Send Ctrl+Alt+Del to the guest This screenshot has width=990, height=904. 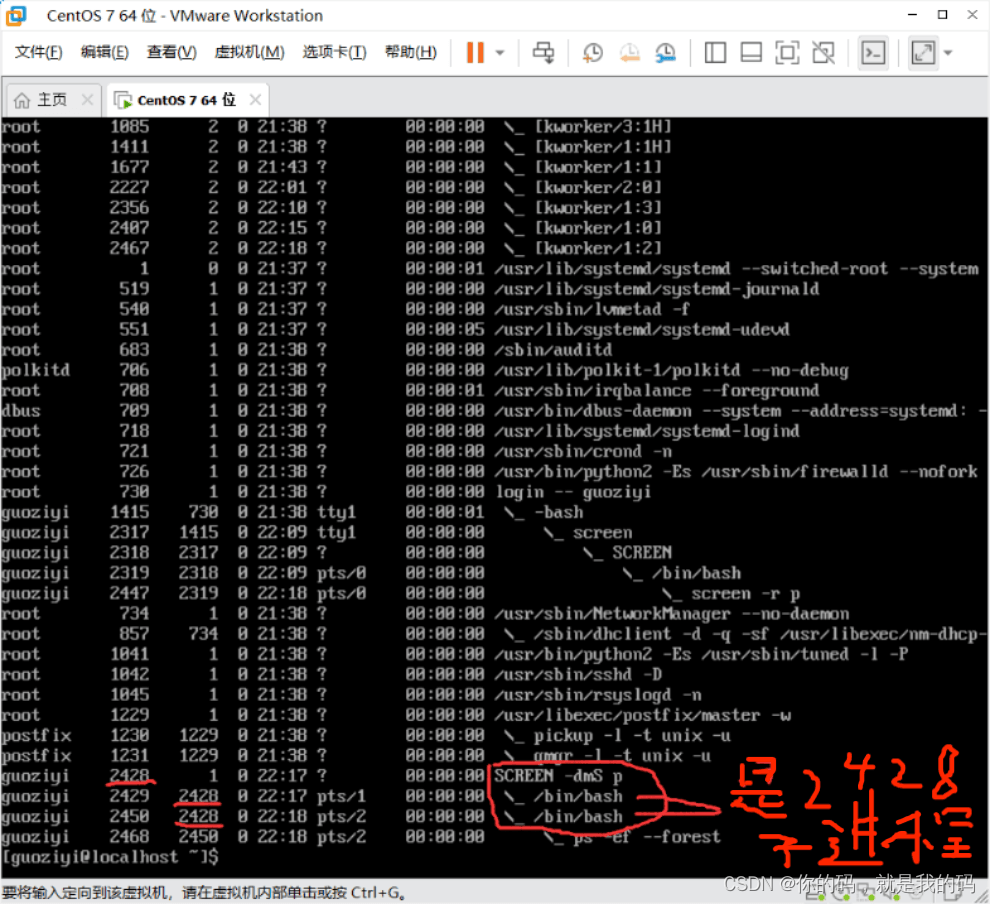[543, 52]
